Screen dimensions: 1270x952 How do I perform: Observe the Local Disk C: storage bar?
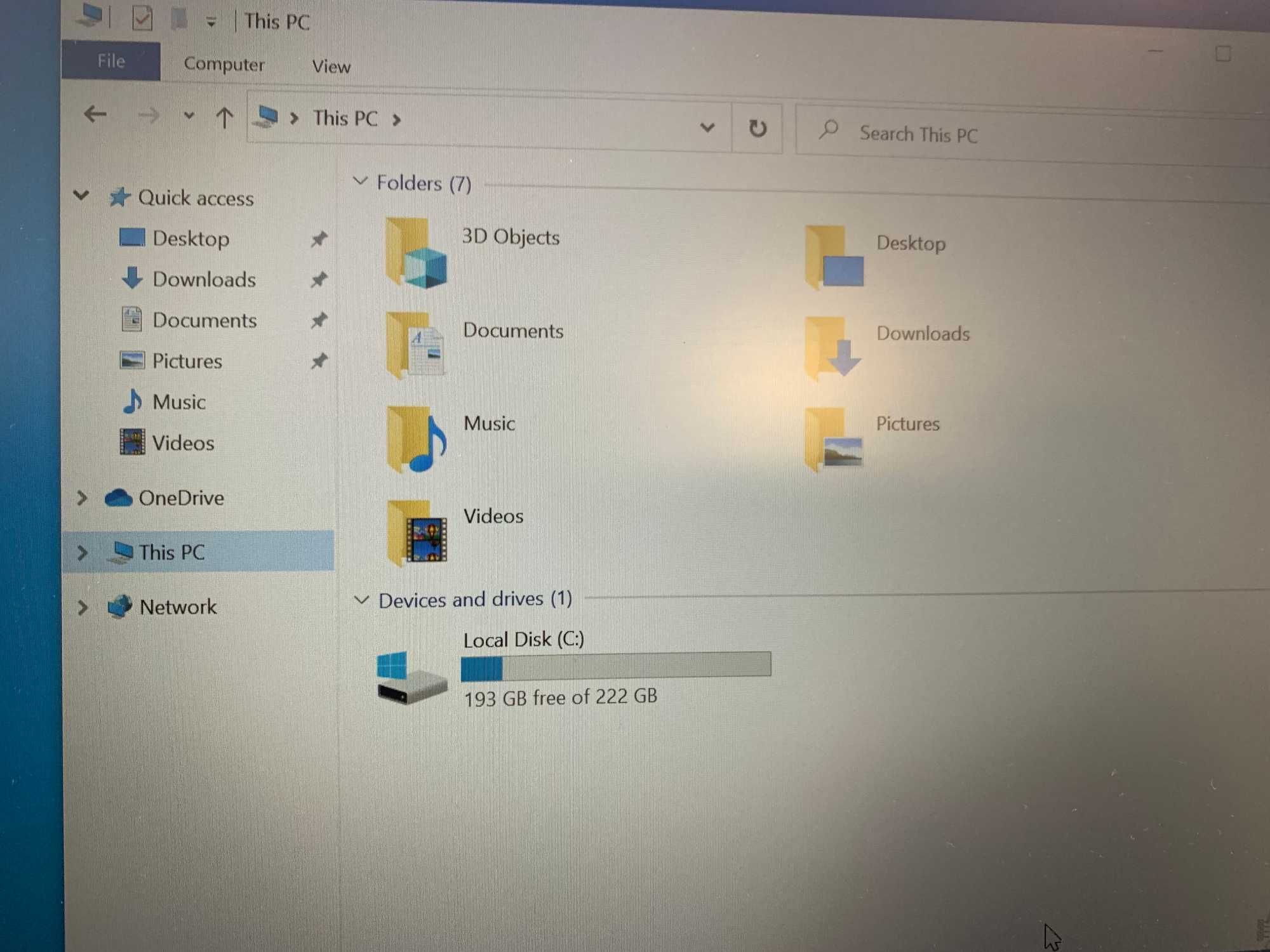point(615,668)
